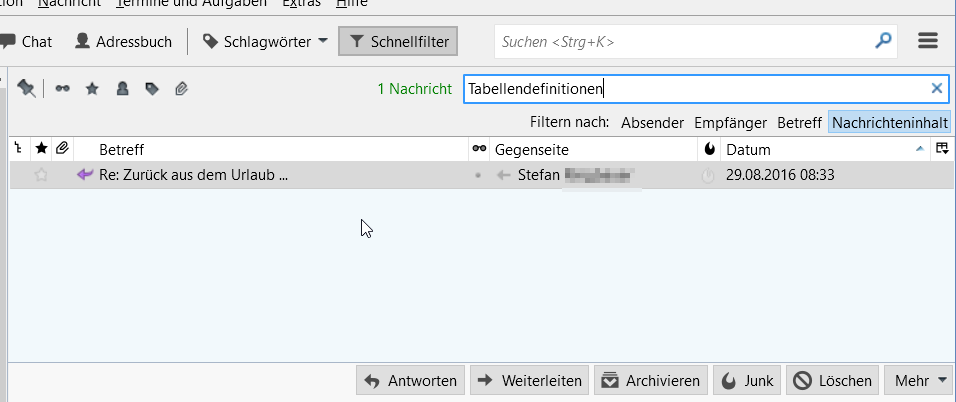Filter messages by tags icon
The image size is (956, 402).
152,88
